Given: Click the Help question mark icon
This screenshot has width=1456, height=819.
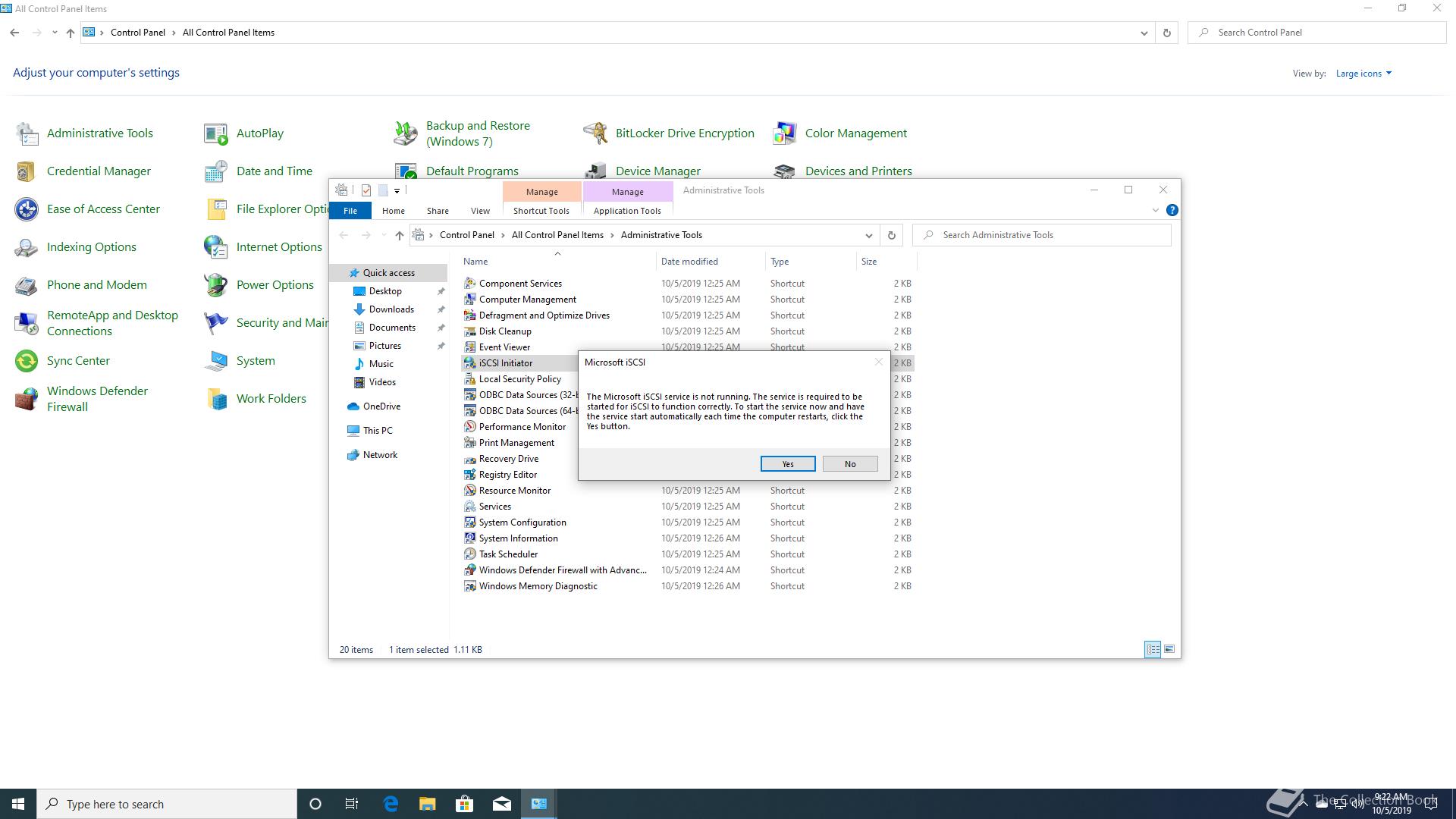Looking at the screenshot, I should [x=1172, y=210].
